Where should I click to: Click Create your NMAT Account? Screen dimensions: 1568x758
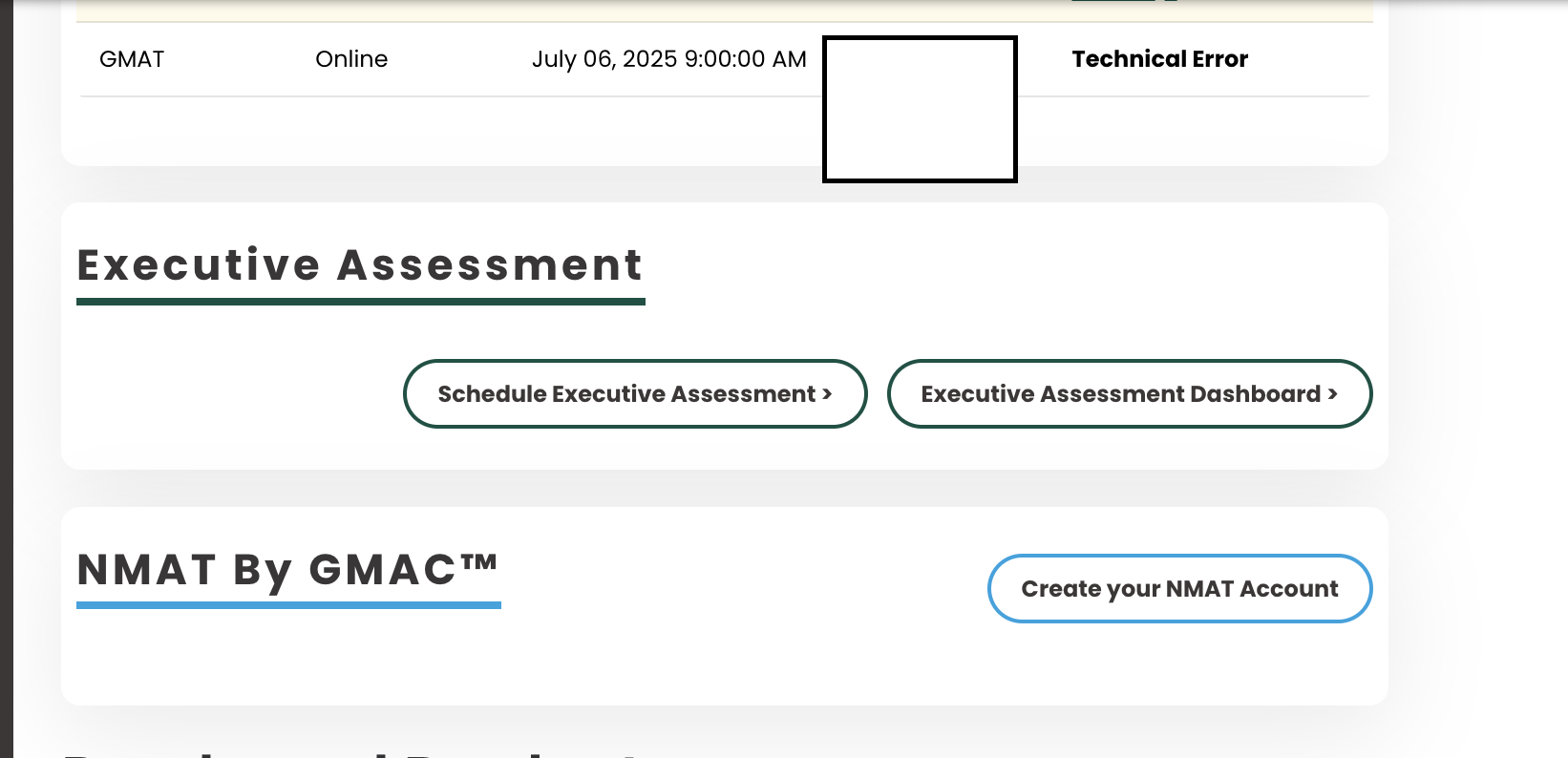click(x=1179, y=588)
